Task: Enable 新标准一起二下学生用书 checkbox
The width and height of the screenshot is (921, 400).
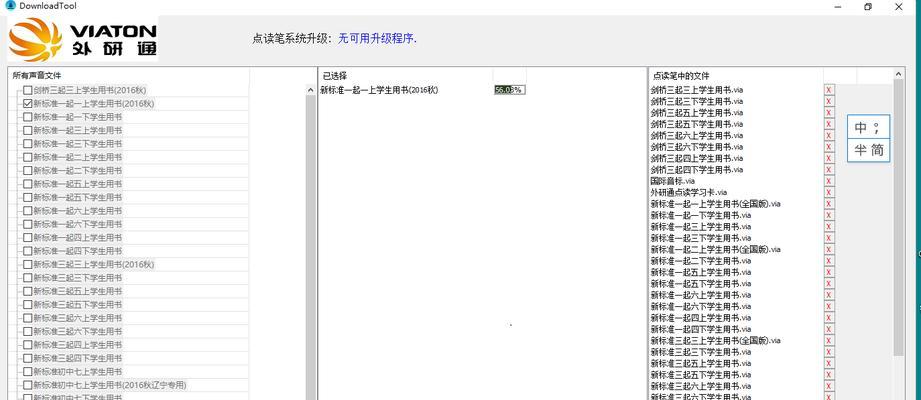Action: point(28,170)
